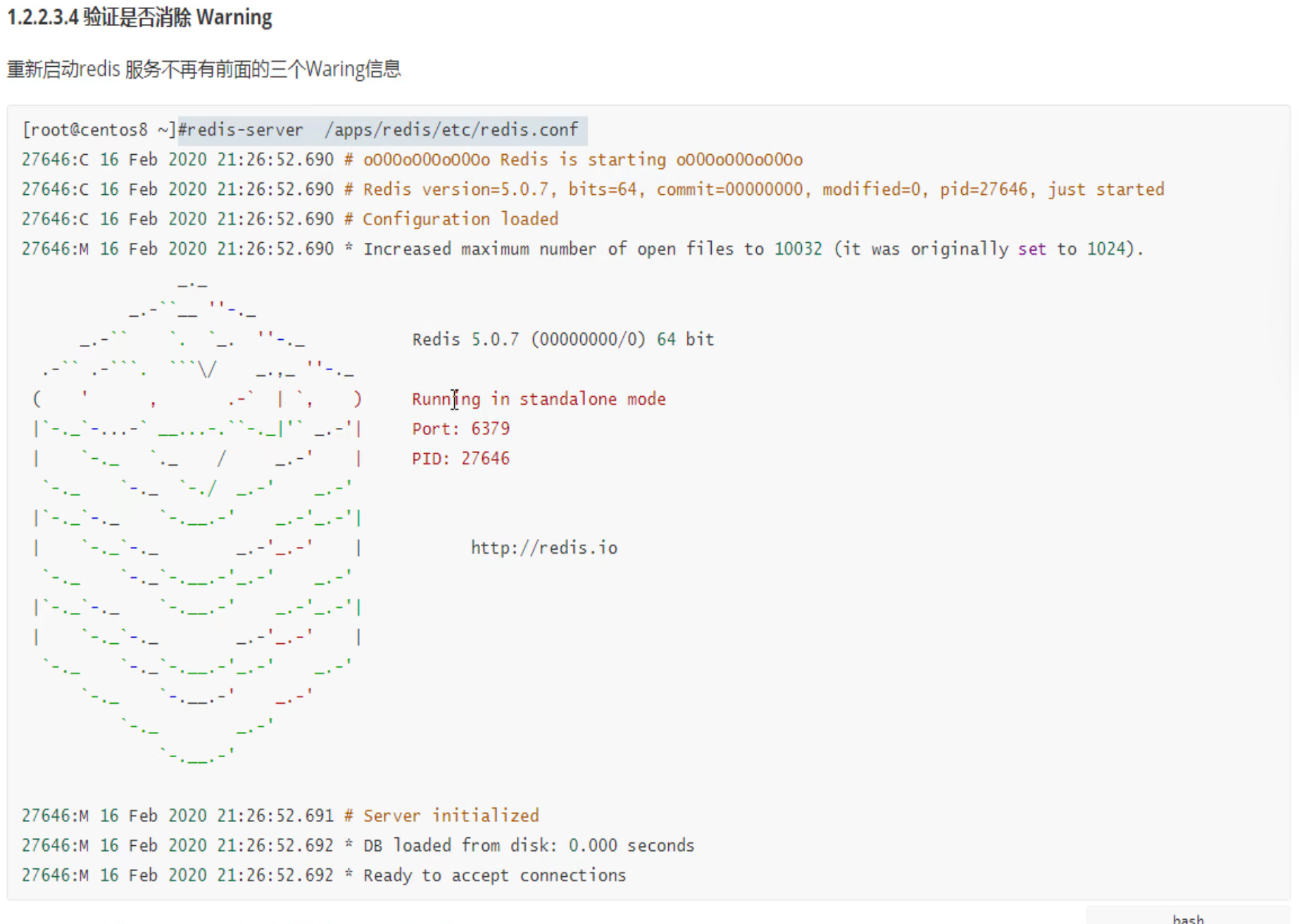Click the 重新启动redis paragraph text

tap(203, 69)
